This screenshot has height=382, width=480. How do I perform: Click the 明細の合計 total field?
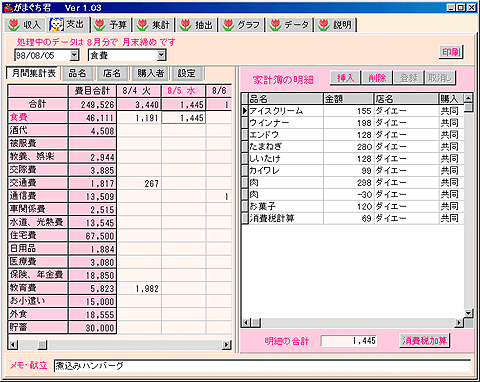tap(349, 341)
